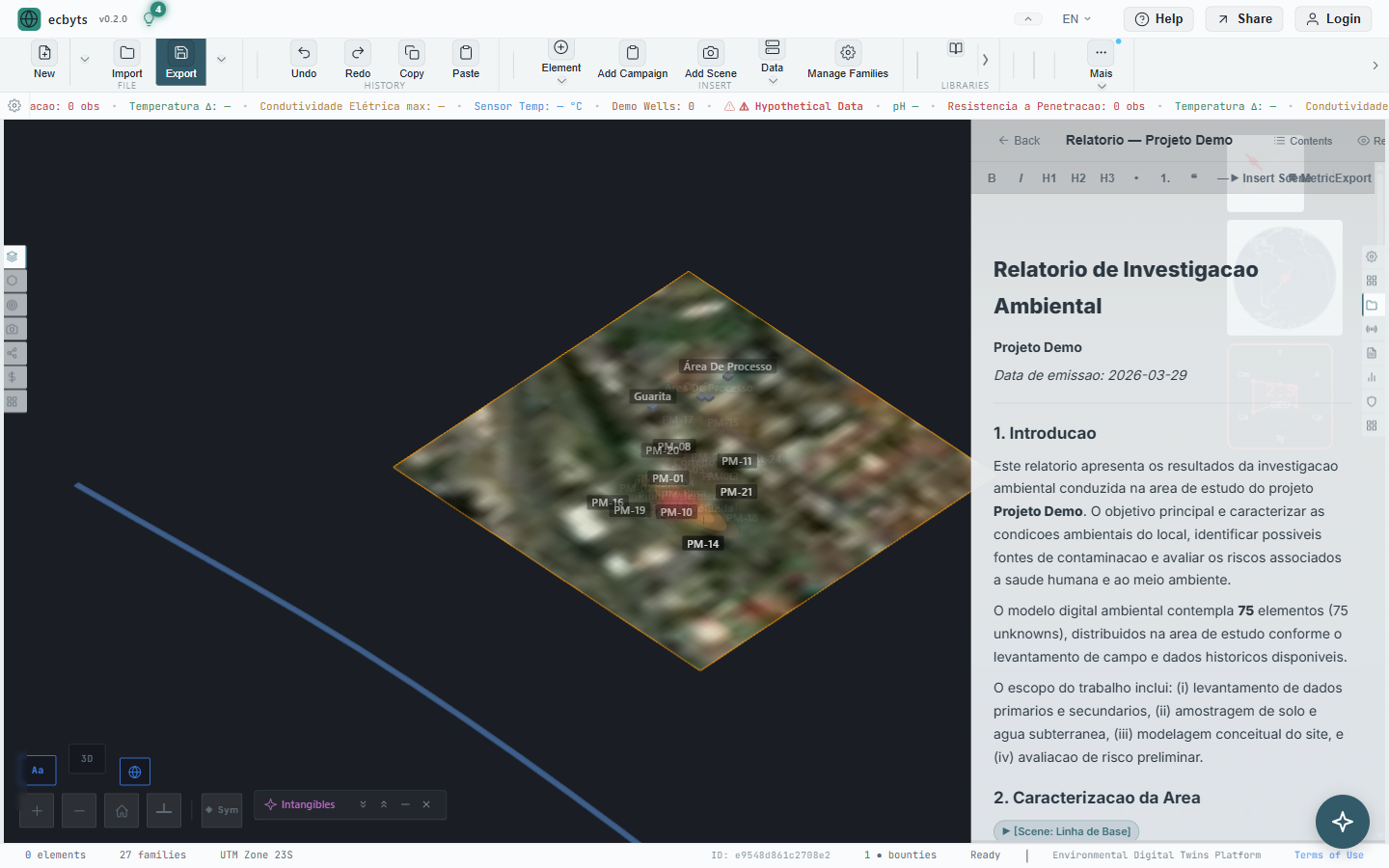
Task: Open the grid tab in left sidebar
Action: pos(13,401)
